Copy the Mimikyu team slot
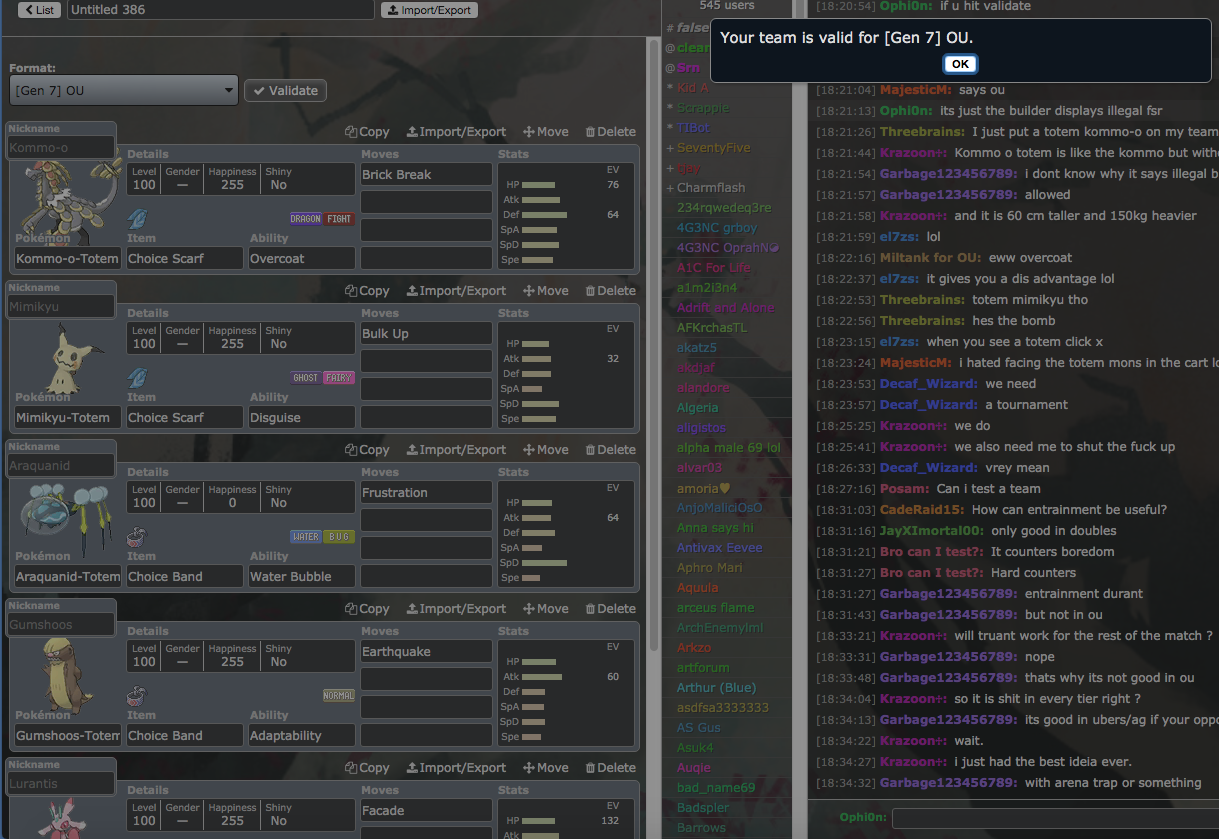 [367, 291]
